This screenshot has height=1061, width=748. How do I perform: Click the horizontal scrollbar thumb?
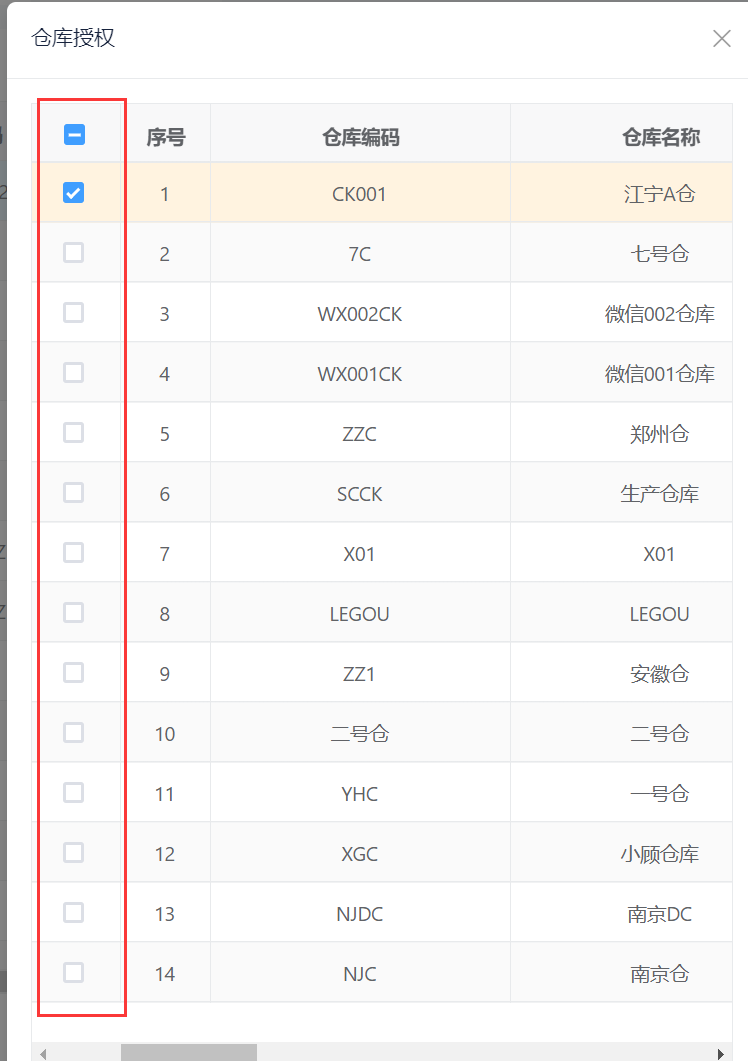[x=189, y=1053]
